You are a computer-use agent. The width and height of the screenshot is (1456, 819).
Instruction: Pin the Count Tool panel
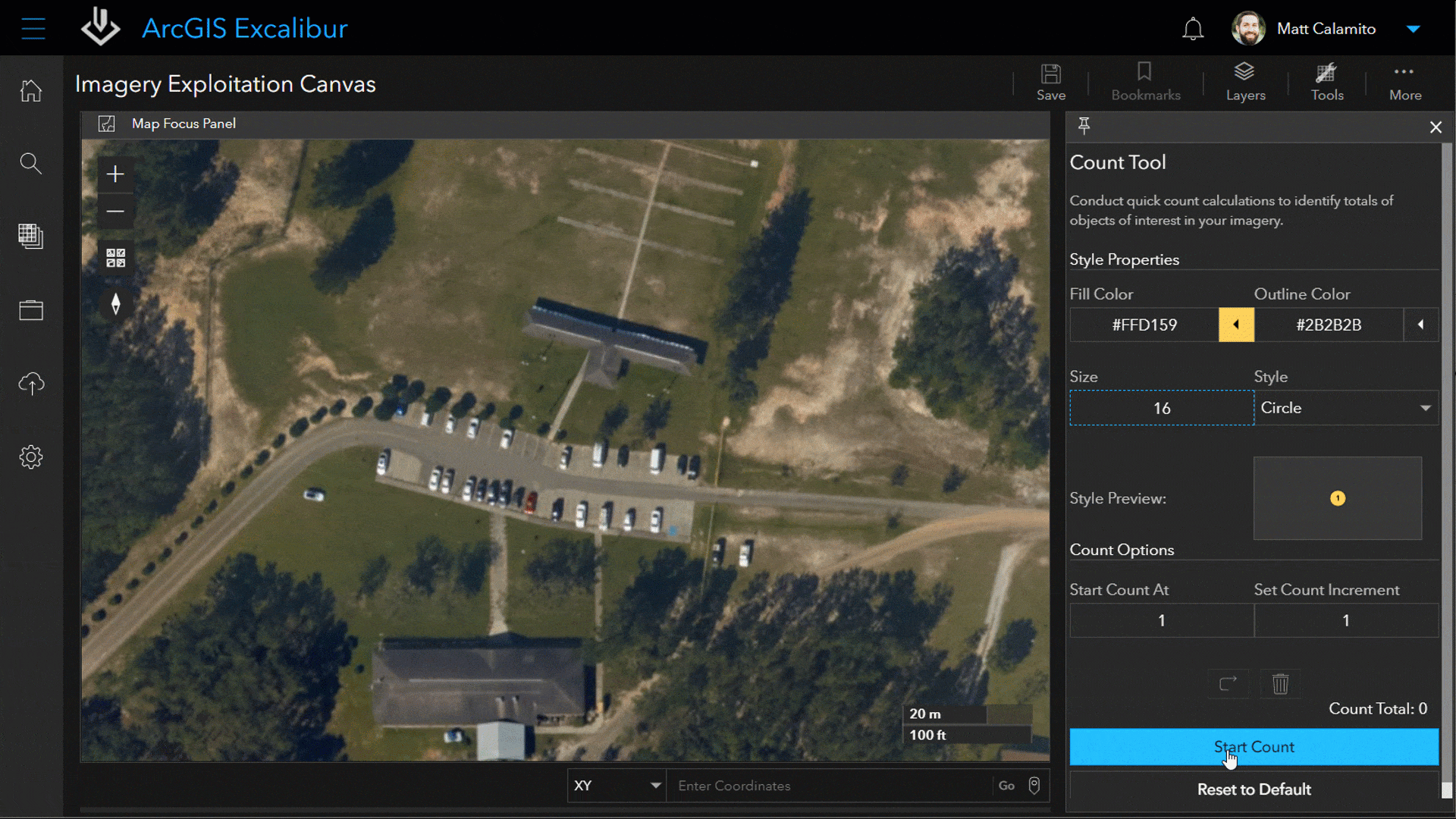(1084, 126)
